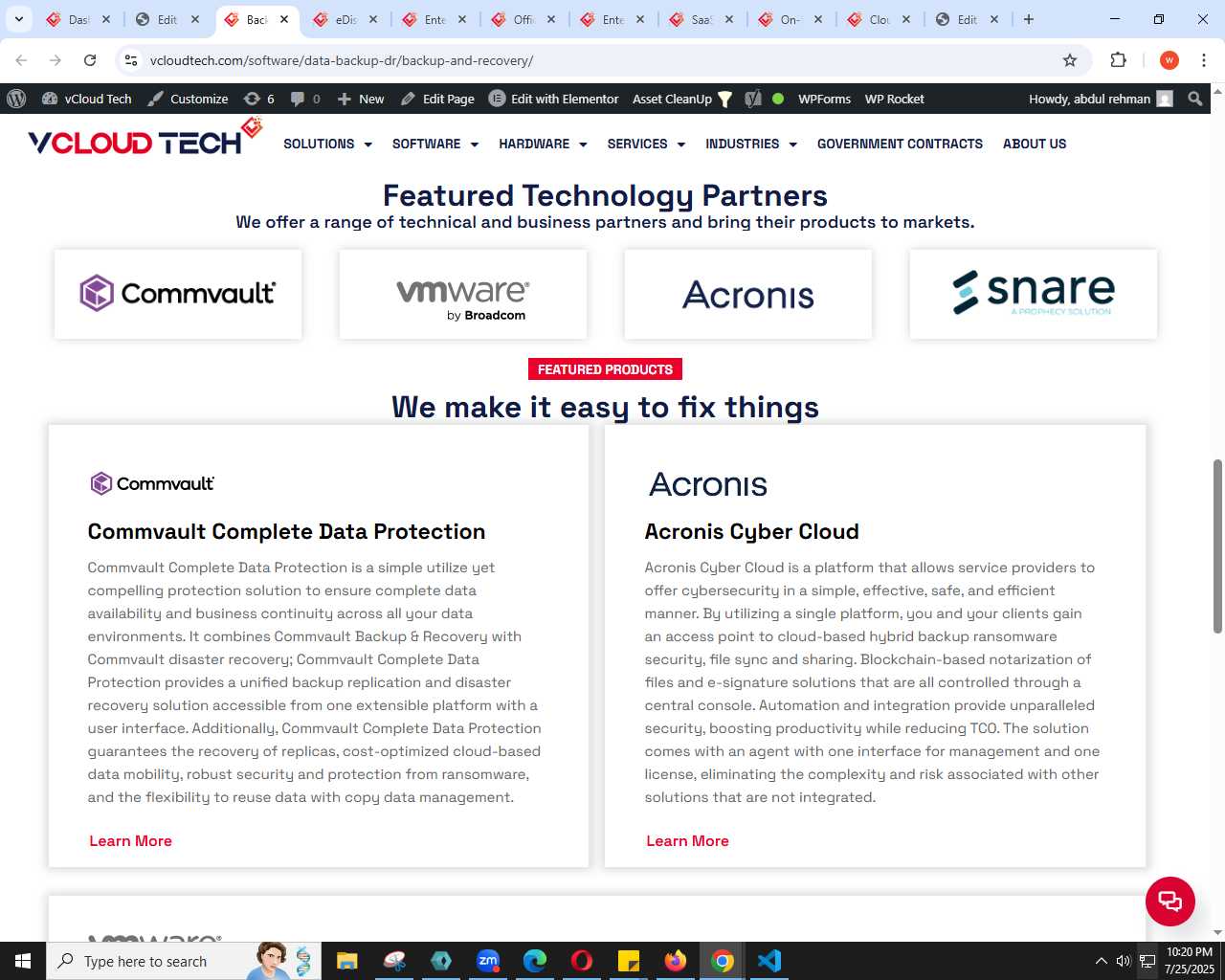Screen dimensions: 1225x980
Task: Switch to the SaaS tab
Action: point(702,19)
